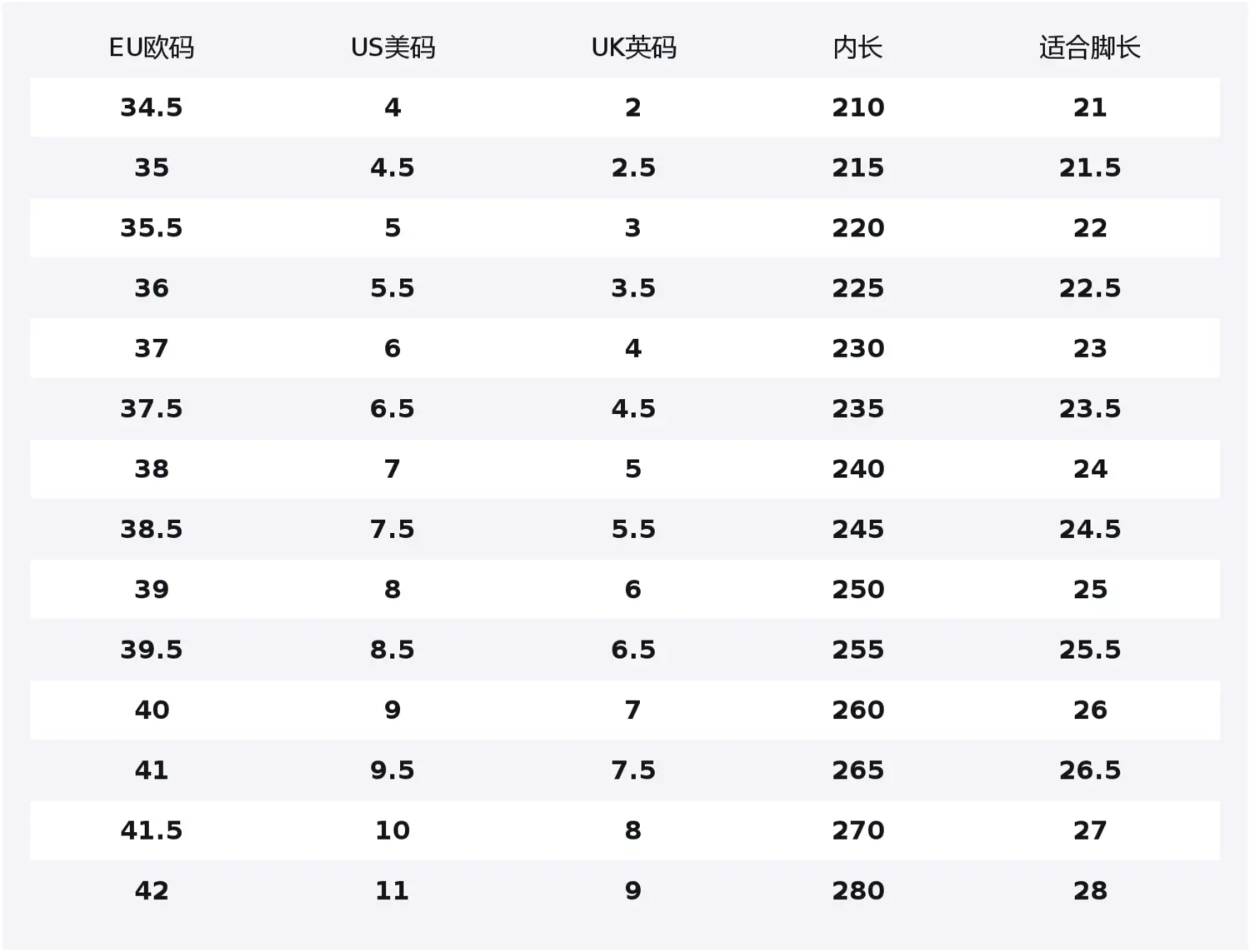Click inner length 240 cell

coord(857,469)
